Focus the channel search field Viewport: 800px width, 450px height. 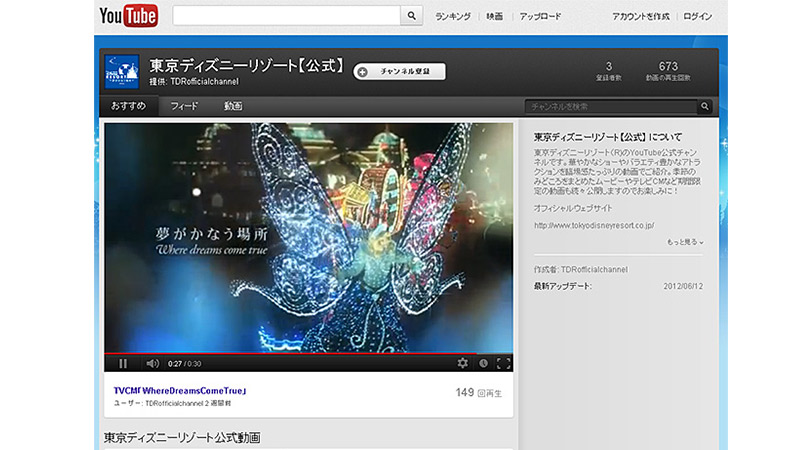click(x=611, y=106)
